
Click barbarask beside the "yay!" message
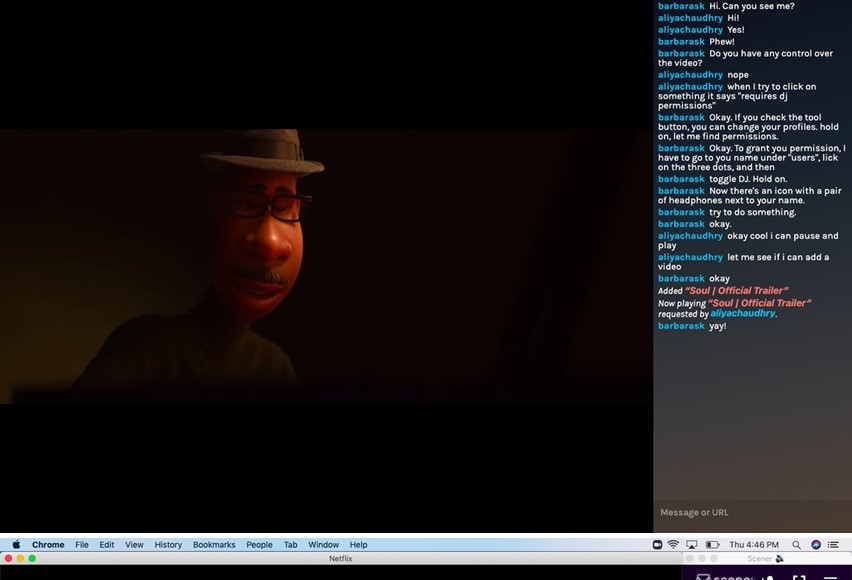(681, 326)
